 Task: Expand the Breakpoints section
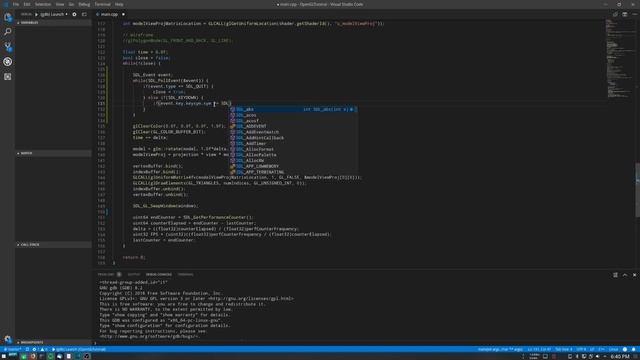pyautogui.click(x=53, y=342)
